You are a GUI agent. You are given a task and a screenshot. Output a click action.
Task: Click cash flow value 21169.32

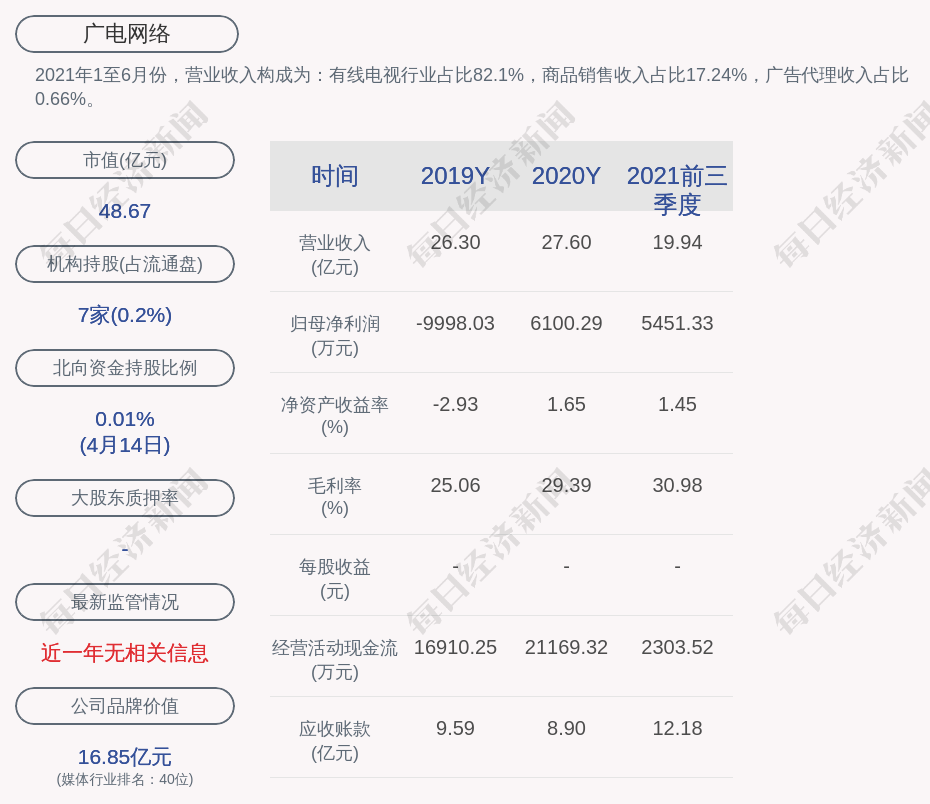tap(566, 647)
